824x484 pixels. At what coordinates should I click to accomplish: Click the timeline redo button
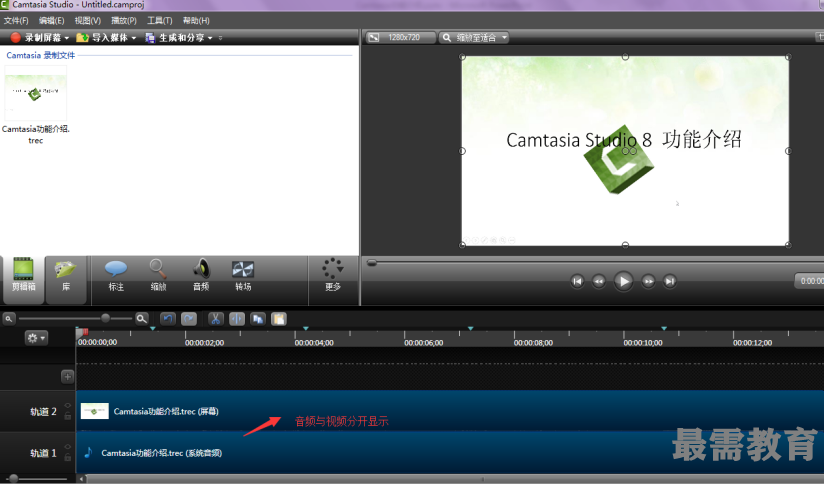pyautogui.click(x=189, y=319)
